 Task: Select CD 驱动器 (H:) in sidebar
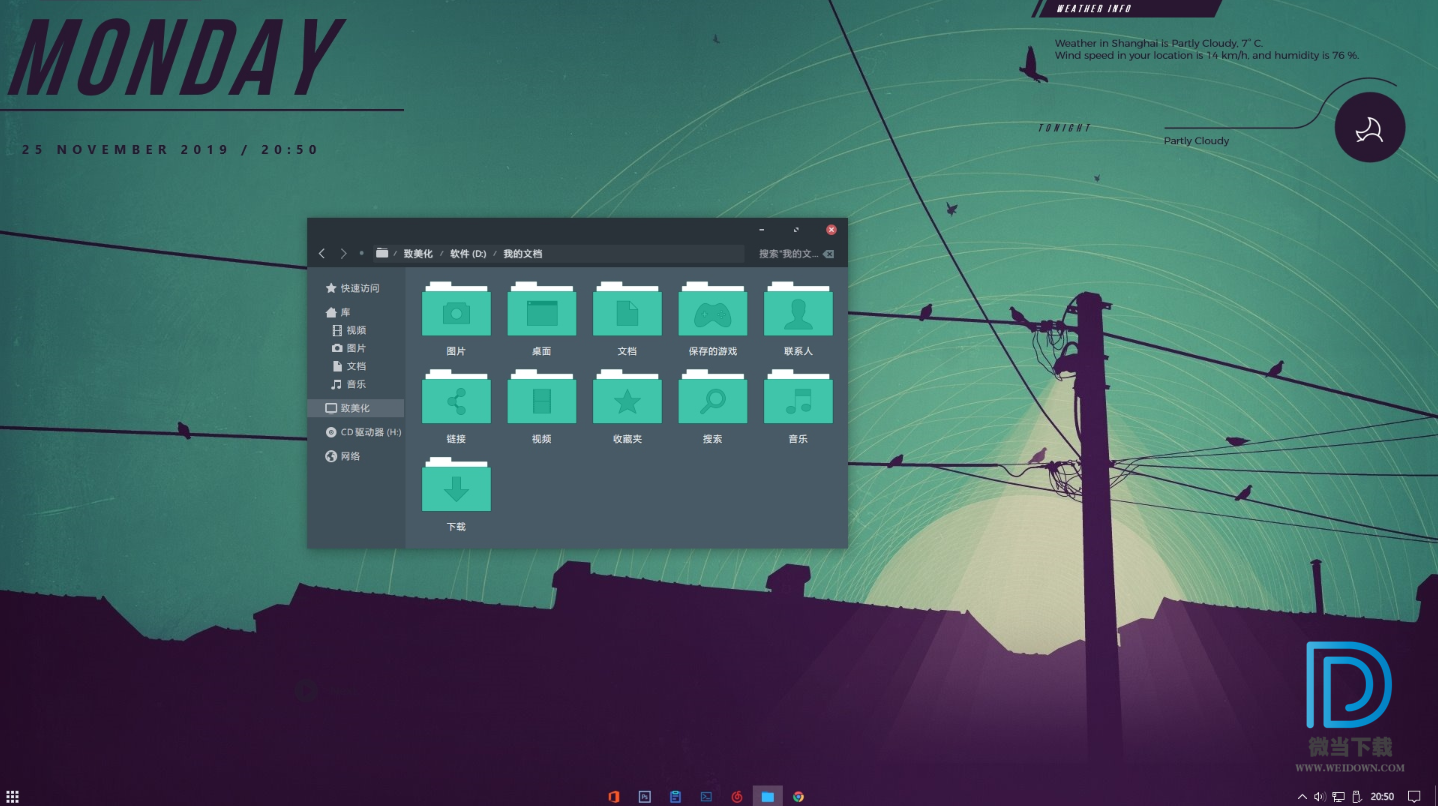point(364,432)
